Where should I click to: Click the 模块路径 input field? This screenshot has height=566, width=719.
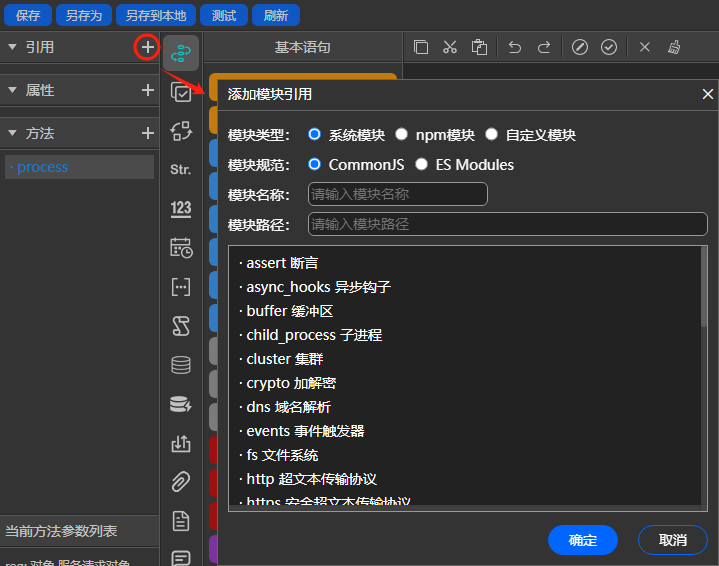pyautogui.click(x=508, y=224)
